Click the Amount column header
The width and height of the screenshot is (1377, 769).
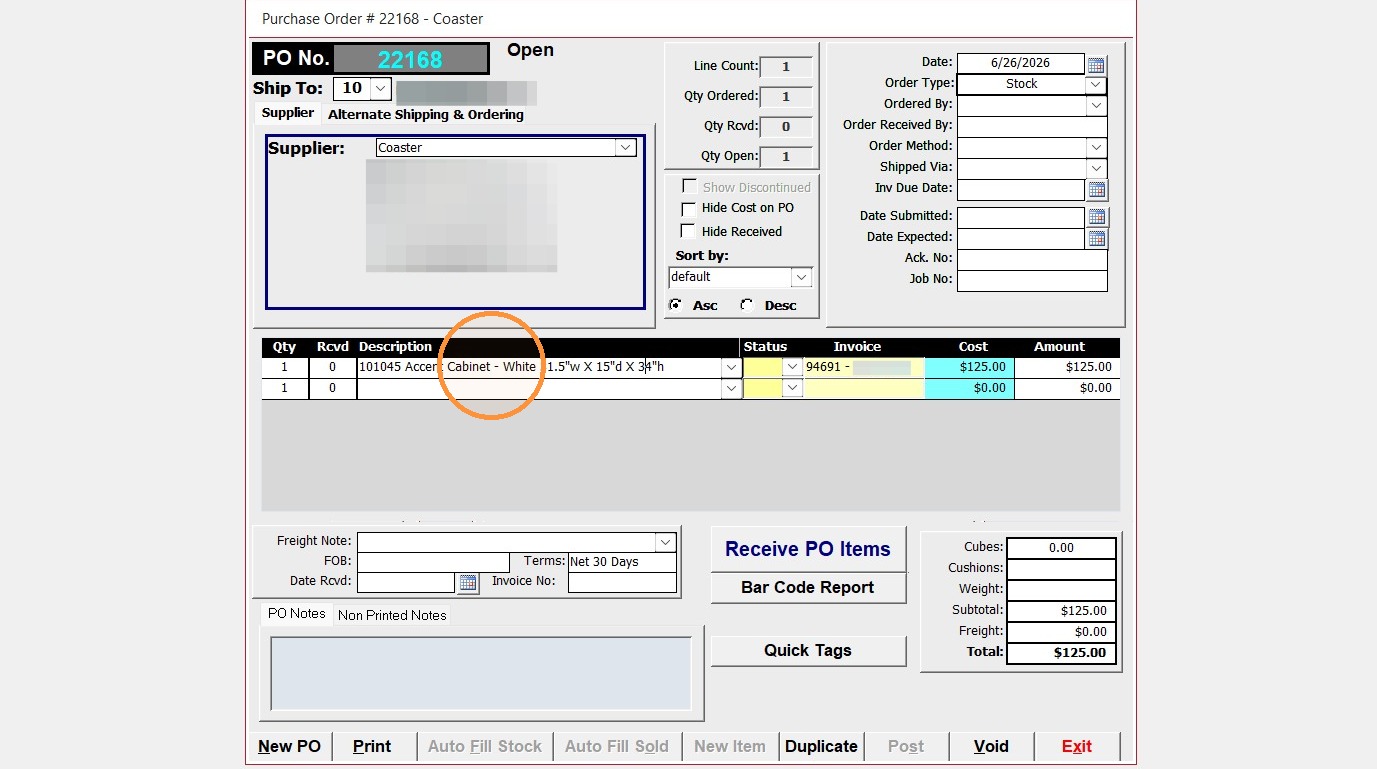(x=1059, y=347)
